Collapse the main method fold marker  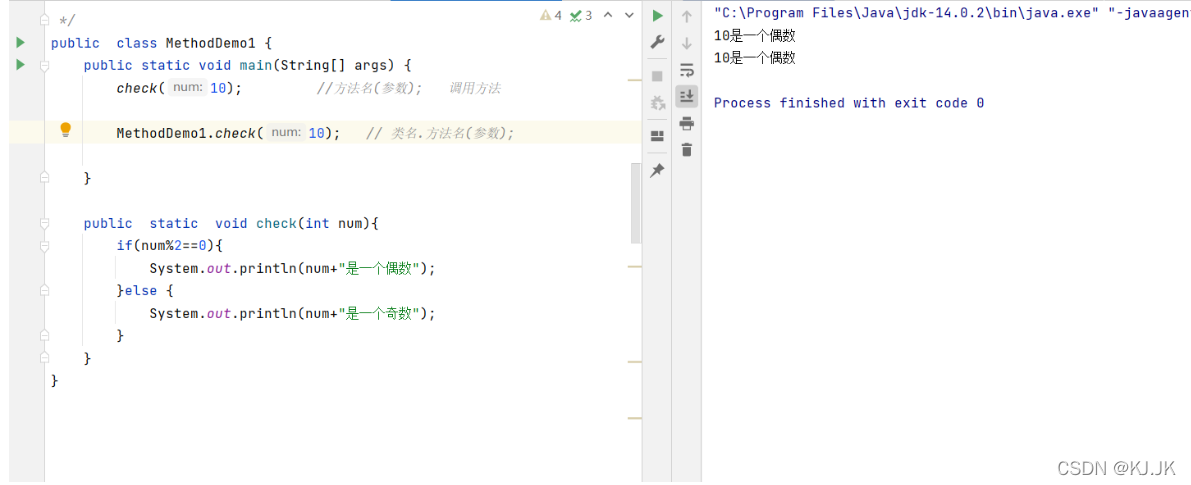click(x=45, y=66)
